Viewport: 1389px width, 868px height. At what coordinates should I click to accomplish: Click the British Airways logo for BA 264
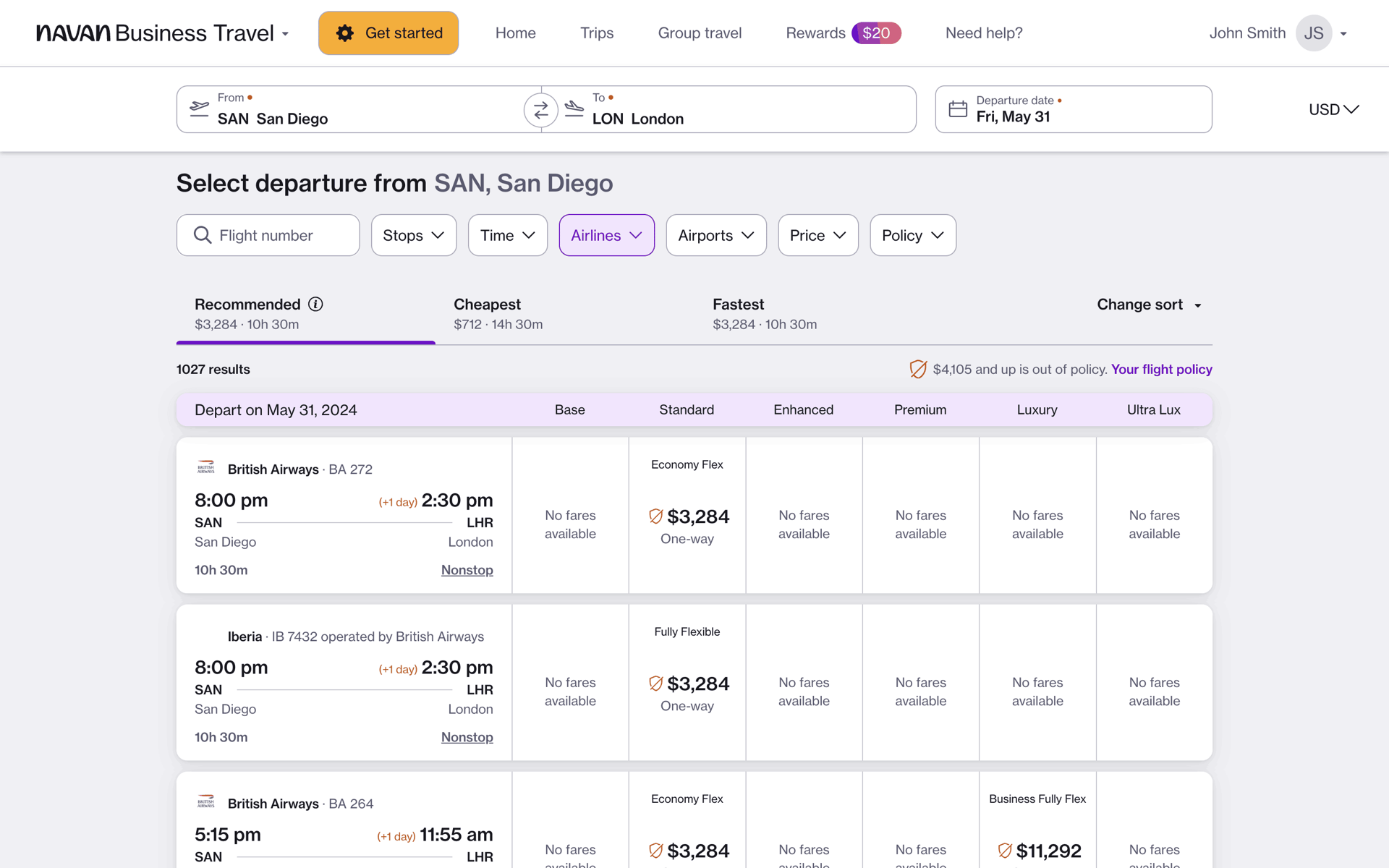pos(206,801)
